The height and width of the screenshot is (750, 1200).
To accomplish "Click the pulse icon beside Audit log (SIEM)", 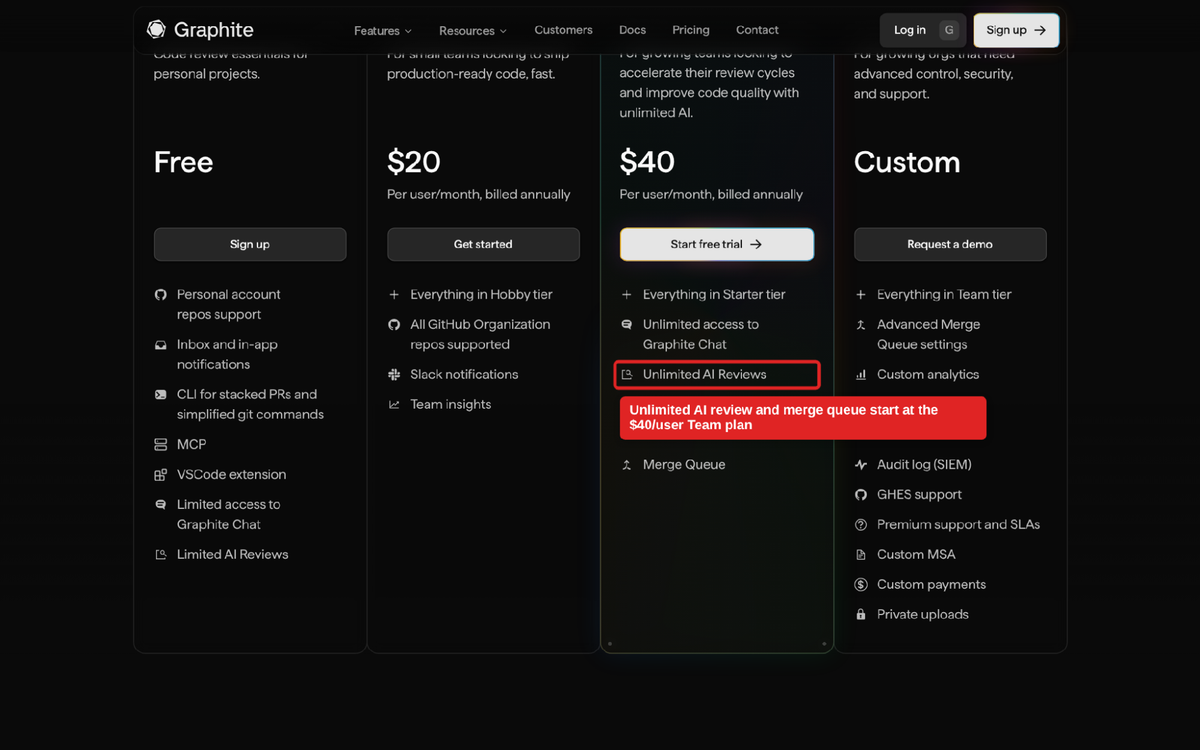I will 861,464.
